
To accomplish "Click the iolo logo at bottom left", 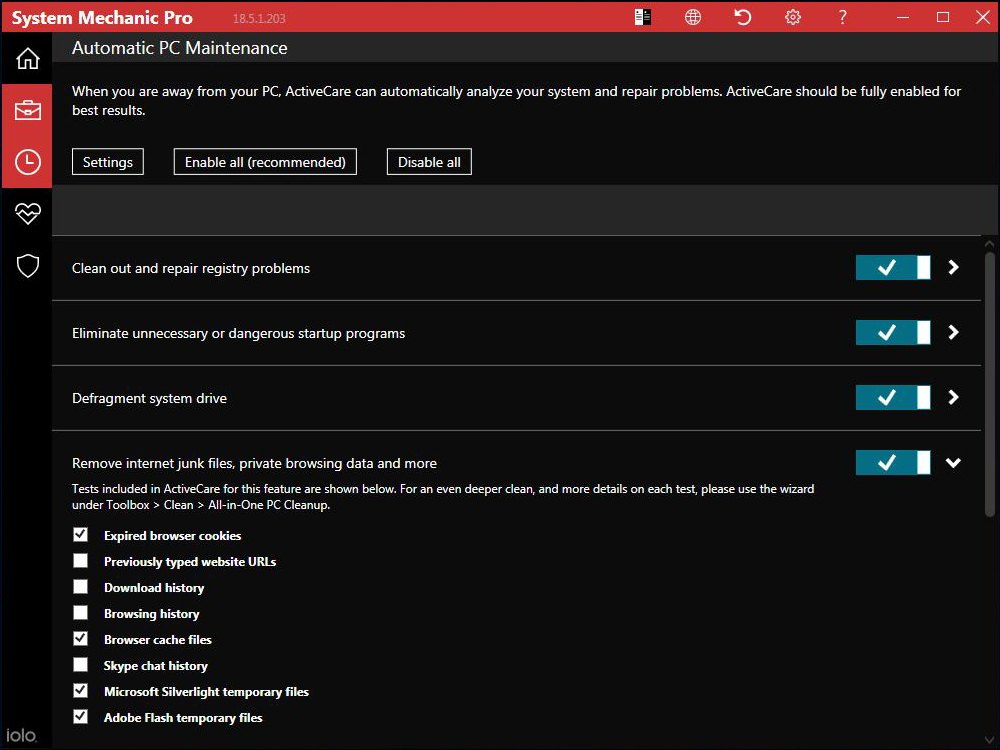I will pyautogui.click(x=23, y=734).
